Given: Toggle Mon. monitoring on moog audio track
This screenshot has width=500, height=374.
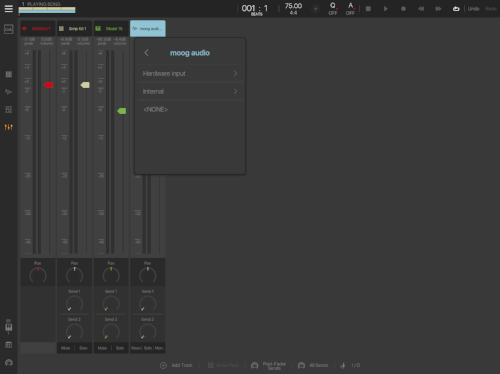Looking at the screenshot, I should (x=159, y=348).
